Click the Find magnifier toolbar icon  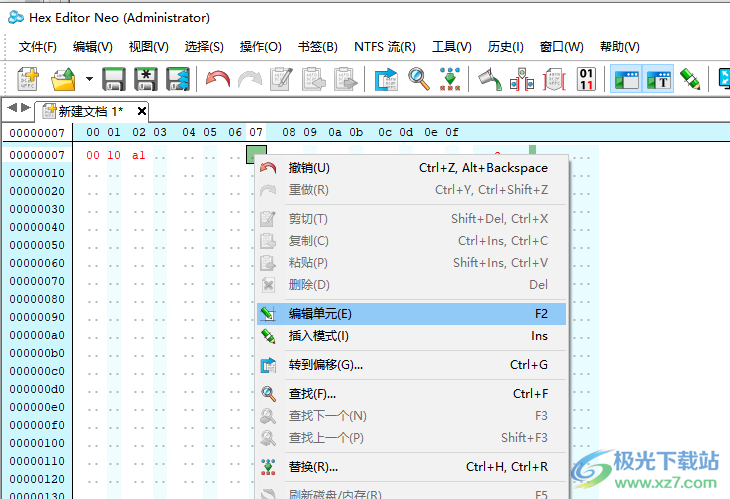pos(419,79)
